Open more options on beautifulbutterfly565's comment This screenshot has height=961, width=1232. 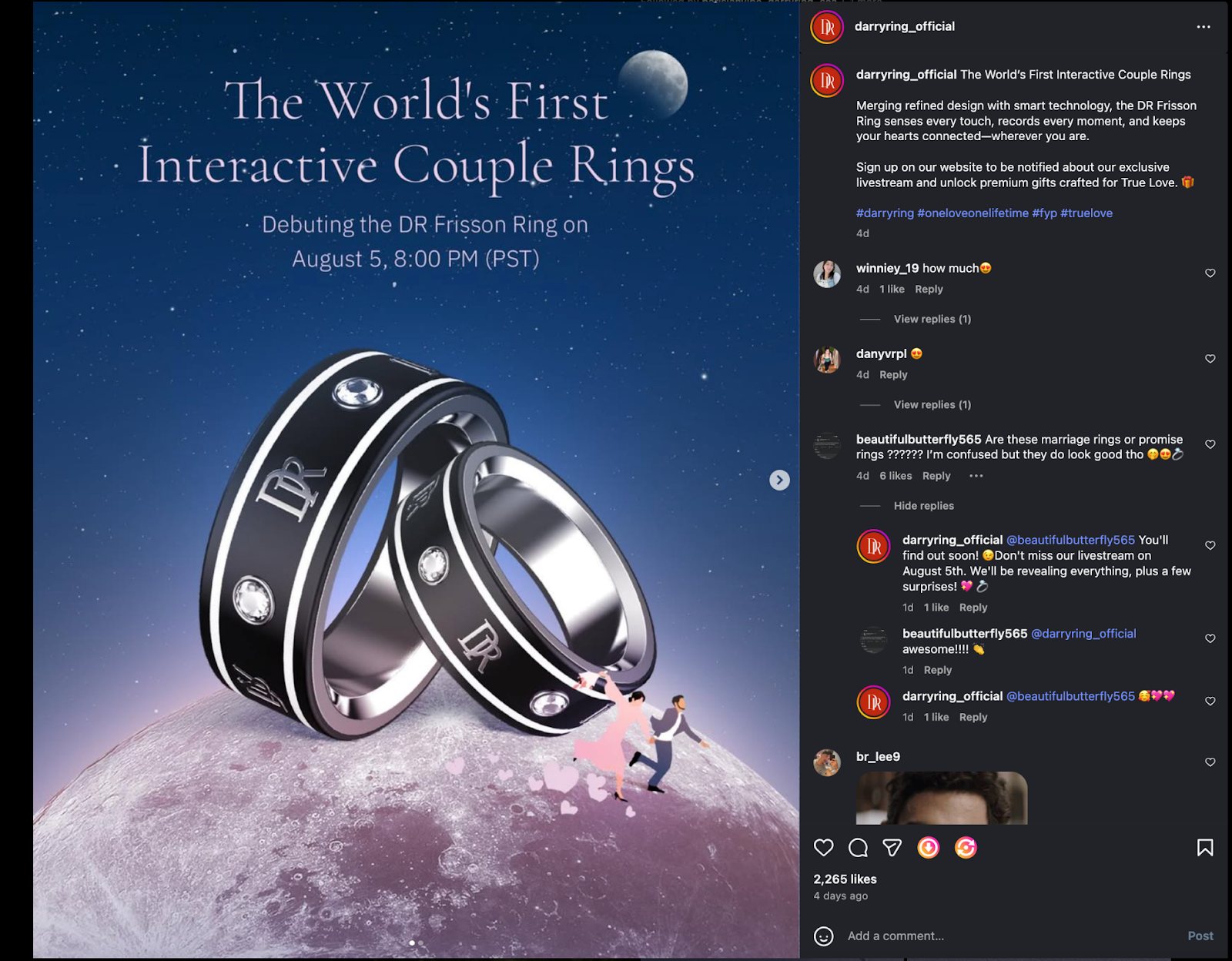click(x=976, y=476)
